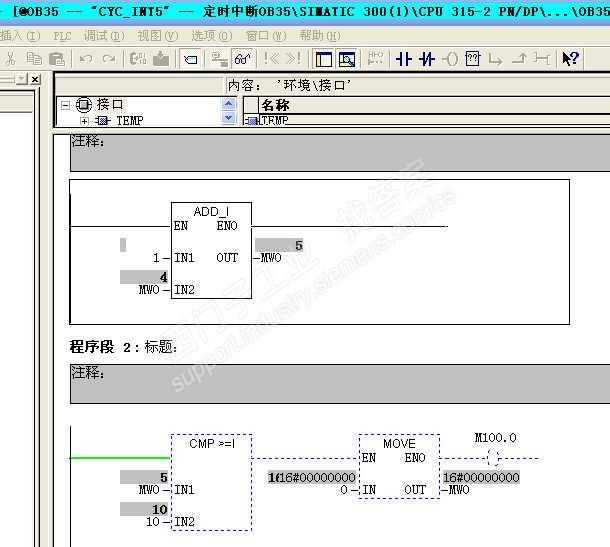Click icon left of Monitor glasses
The image size is (610, 547).
(219, 59)
